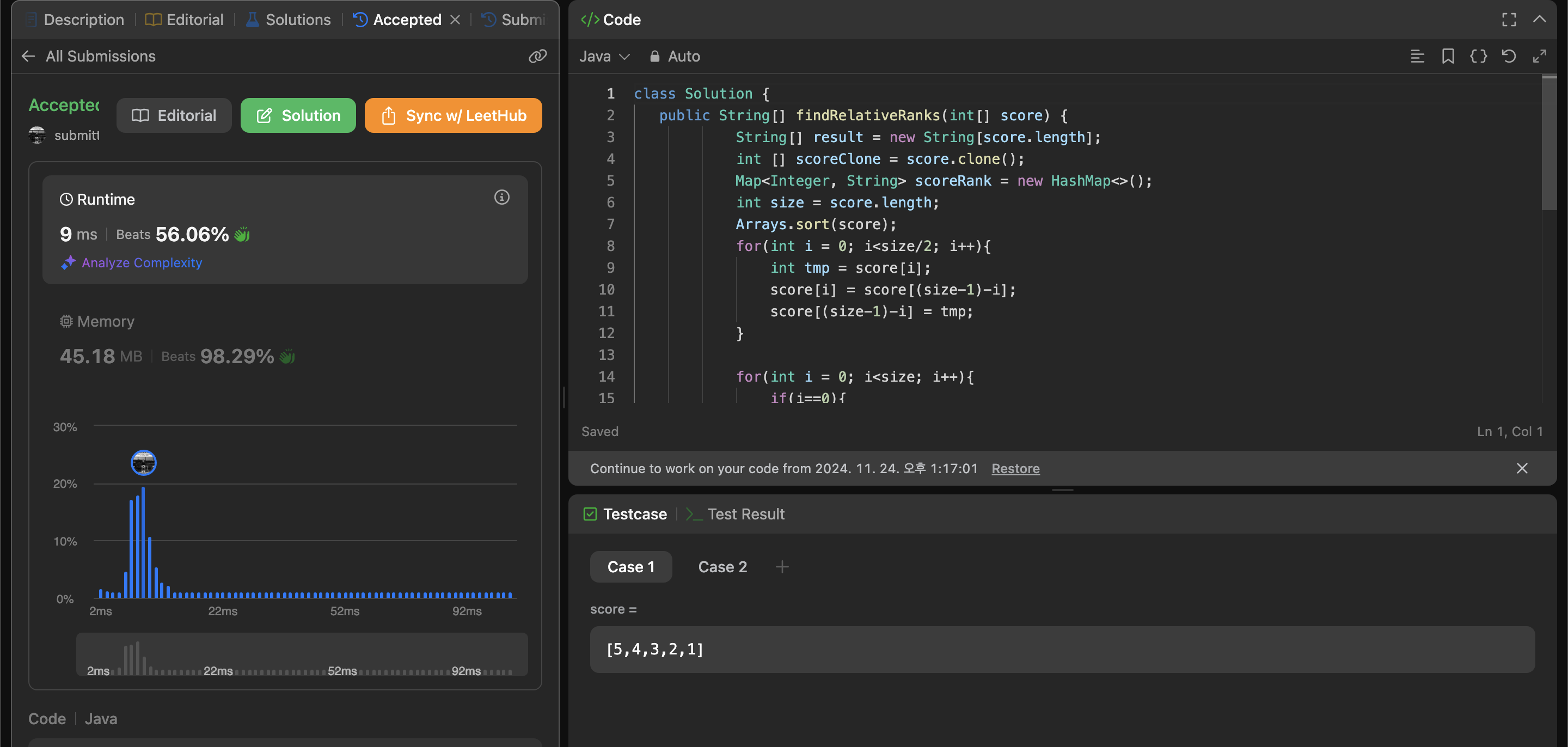The height and width of the screenshot is (747, 1568).
Task: Toggle the Auto lock setting
Action: click(675, 56)
